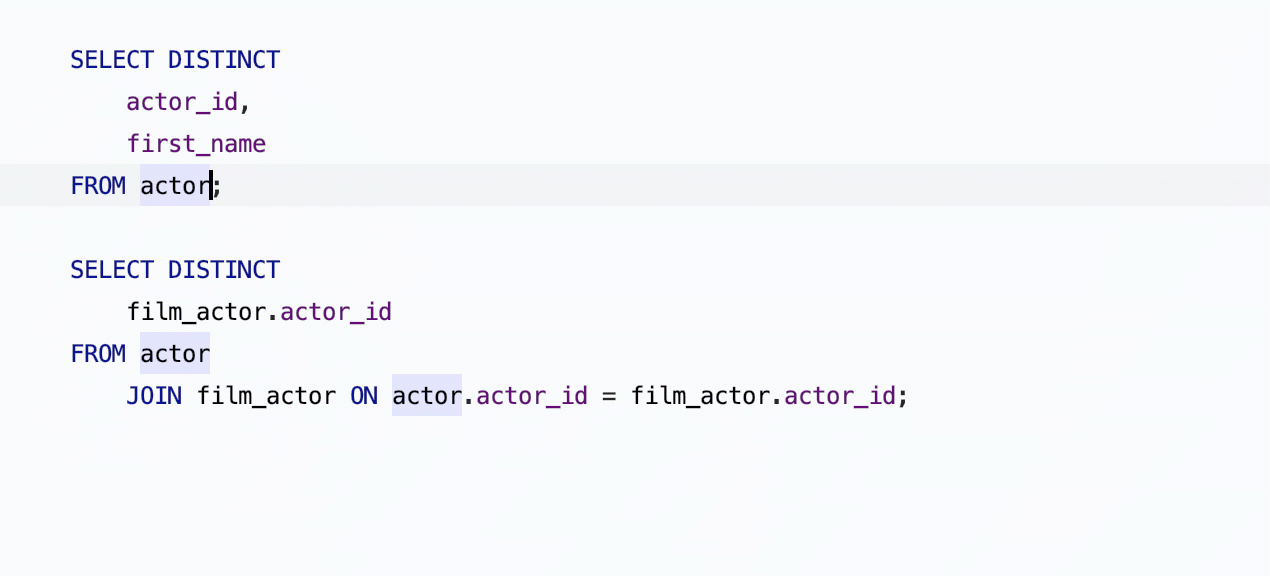Viewport: 1270px width, 576px height.
Task: Click actor_id in second query's select list
Action: 336,312
